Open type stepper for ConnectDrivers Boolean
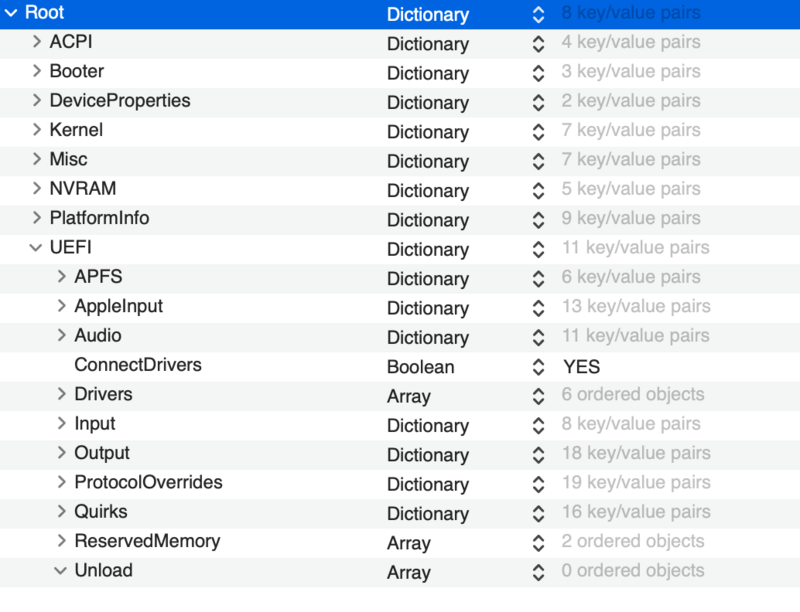Screen dimensions: 800x612 click(x=539, y=367)
